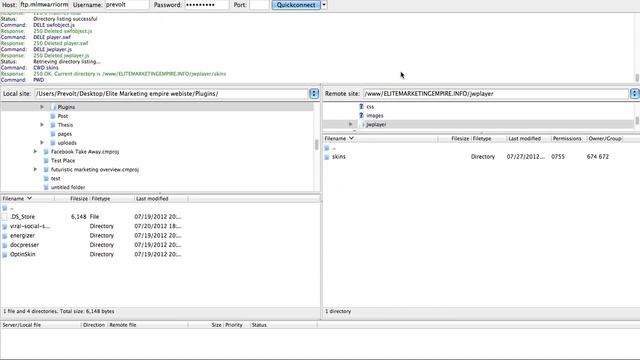Sort local files by Filename column
The height and width of the screenshot is (360, 640).
coord(27,198)
